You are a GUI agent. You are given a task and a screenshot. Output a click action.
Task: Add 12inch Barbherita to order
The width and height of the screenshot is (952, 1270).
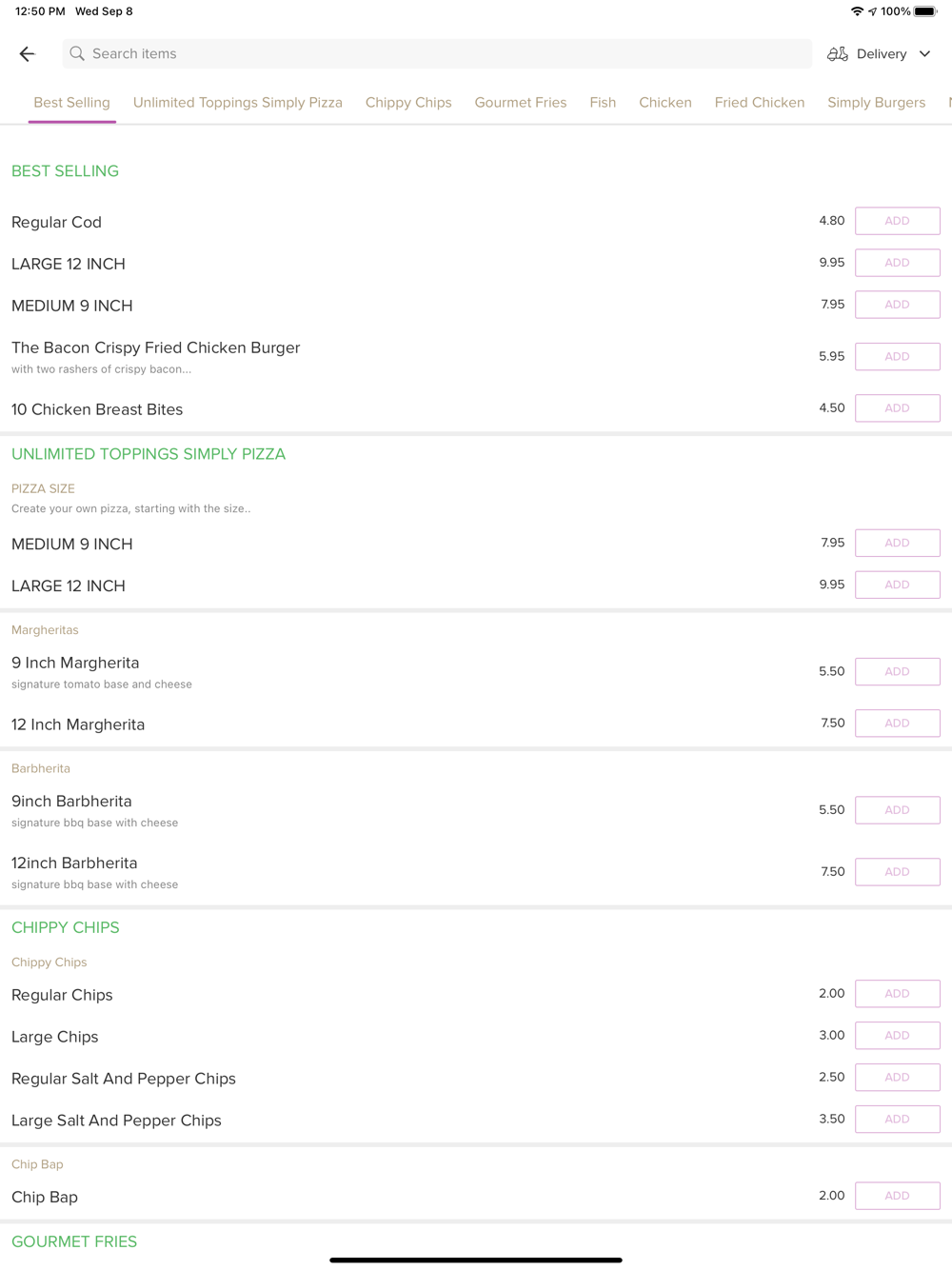[x=898, y=872]
